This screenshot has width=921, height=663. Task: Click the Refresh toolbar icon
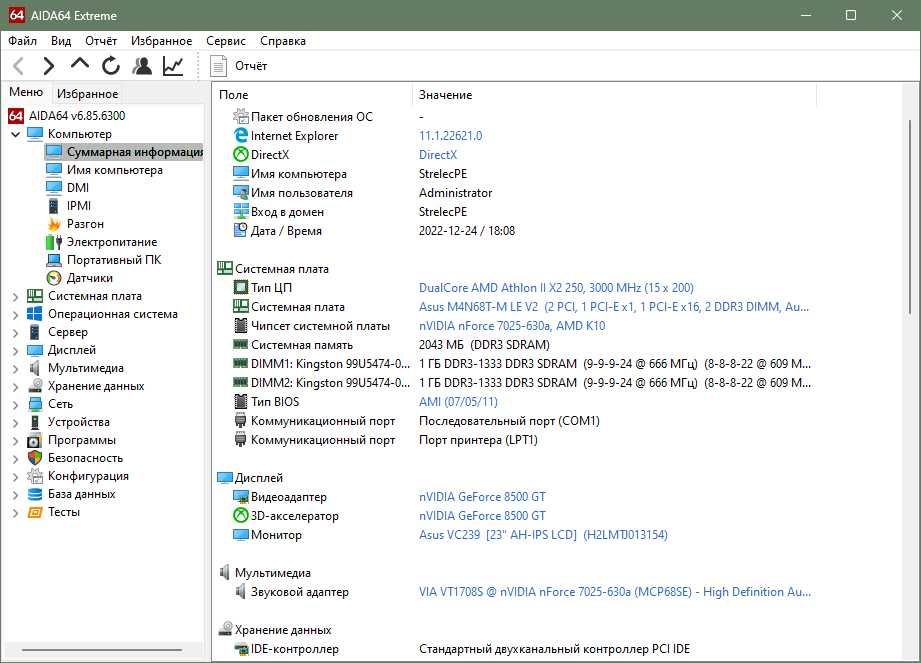[110, 66]
